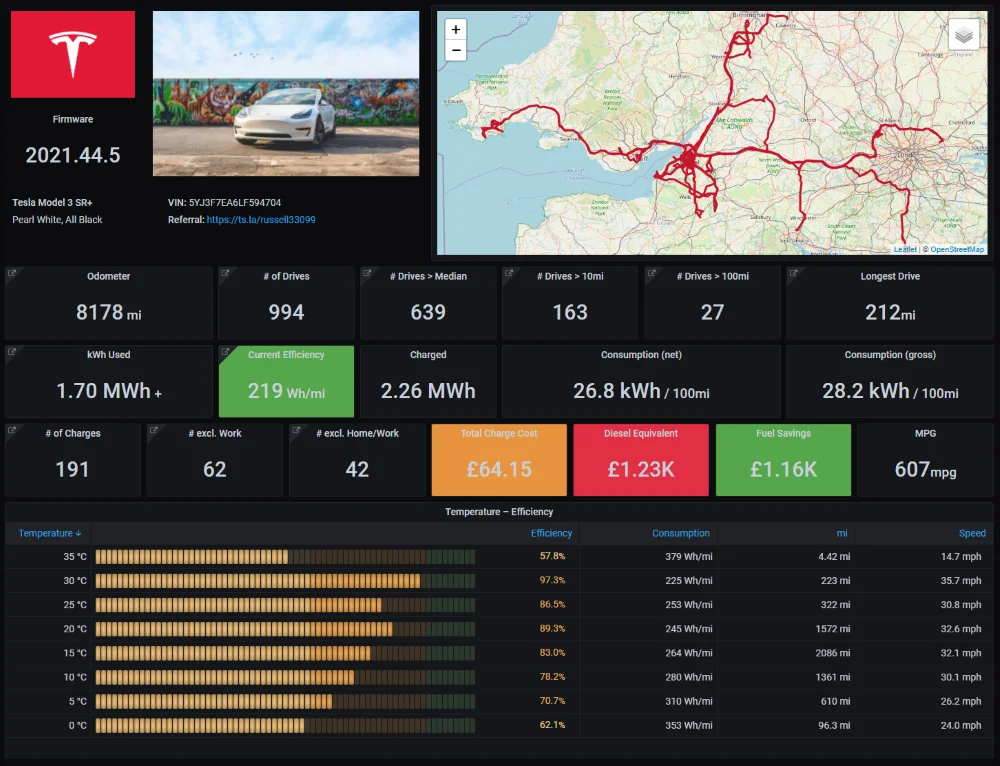The width and height of the screenshot is (1000, 766).
Task: Click the Tesla logo image
Action: click(73, 54)
